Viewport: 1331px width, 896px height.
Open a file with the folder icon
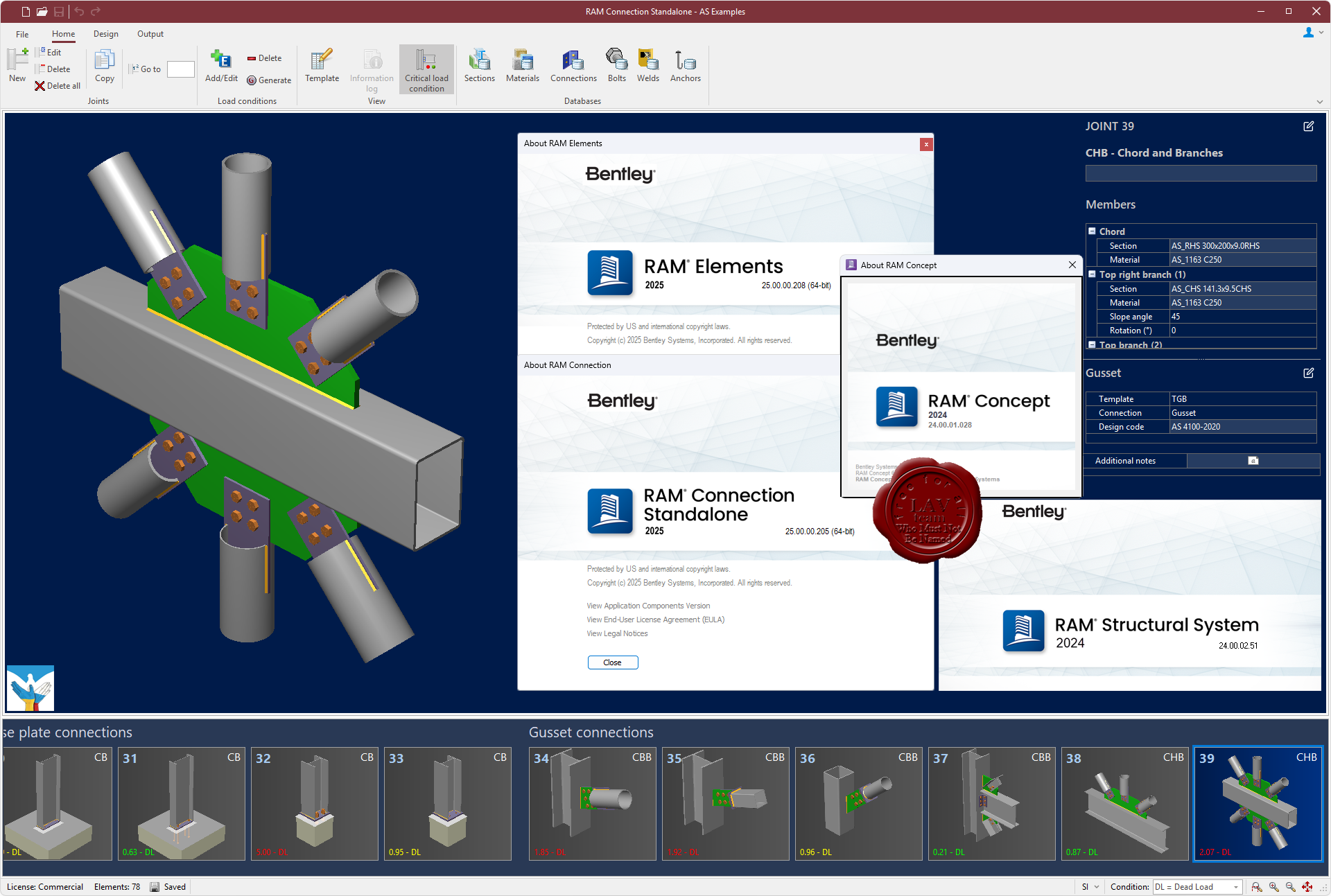pyautogui.click(x=42, y=12)
